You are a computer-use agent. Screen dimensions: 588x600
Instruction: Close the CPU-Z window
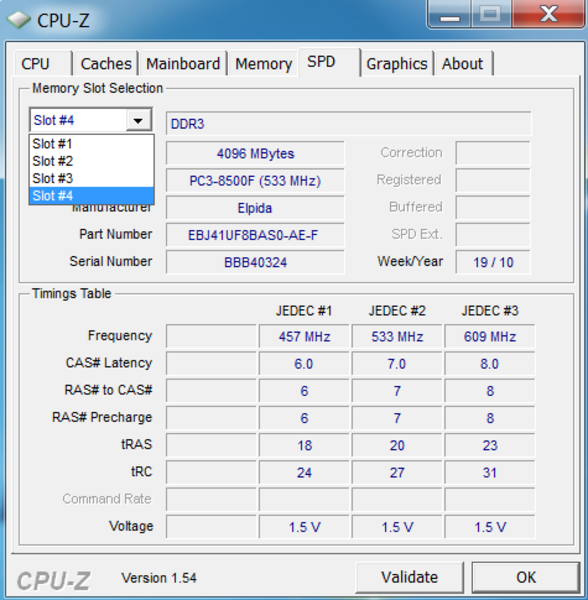[x=548, y=14]
